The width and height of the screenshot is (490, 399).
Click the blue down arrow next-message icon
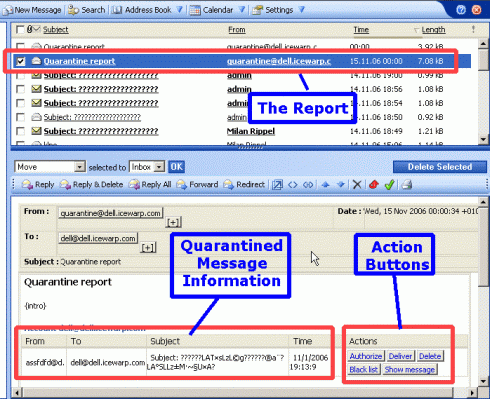(341, 185)
